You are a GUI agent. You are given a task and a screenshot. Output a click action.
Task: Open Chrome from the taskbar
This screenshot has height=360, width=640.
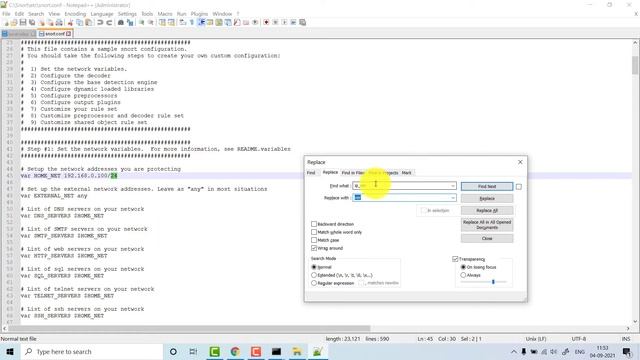235,351
